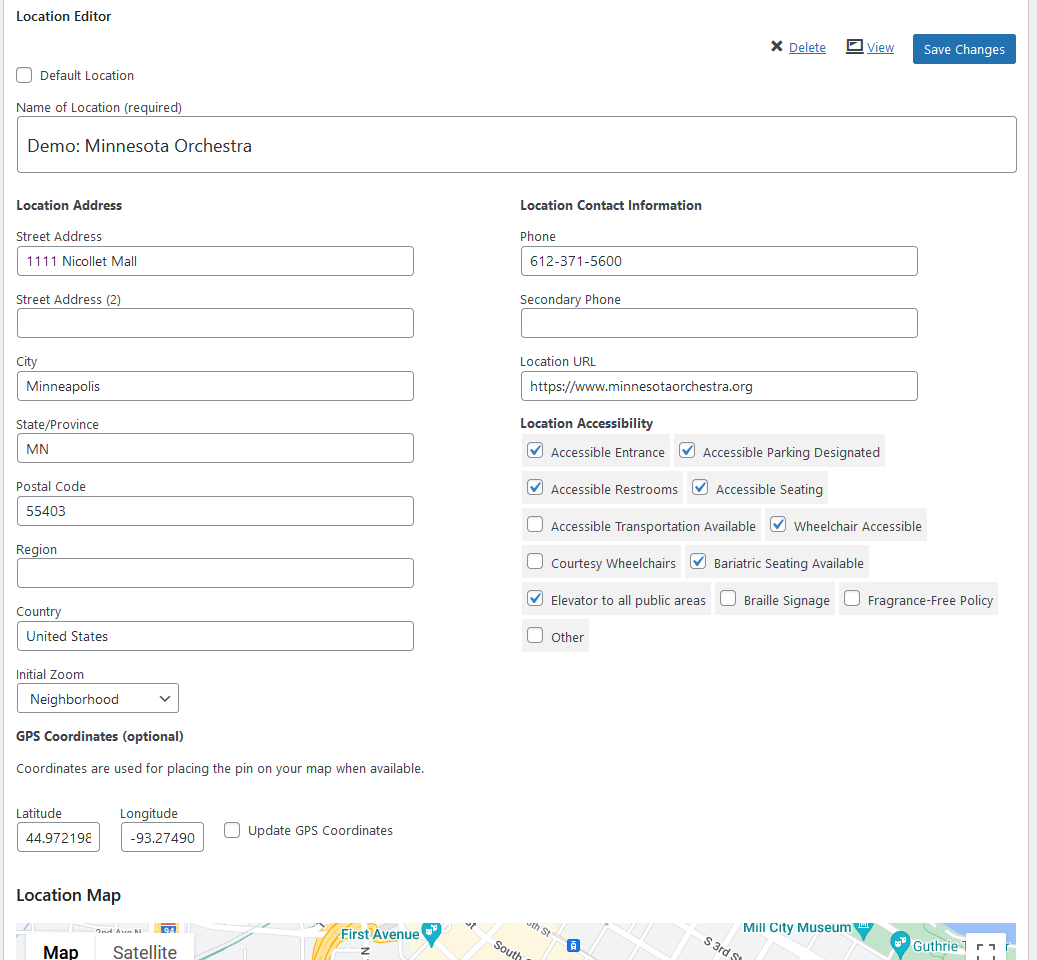Toggle map fullscreen view button
The image size is (1037, 960).
tap(985, 949)
